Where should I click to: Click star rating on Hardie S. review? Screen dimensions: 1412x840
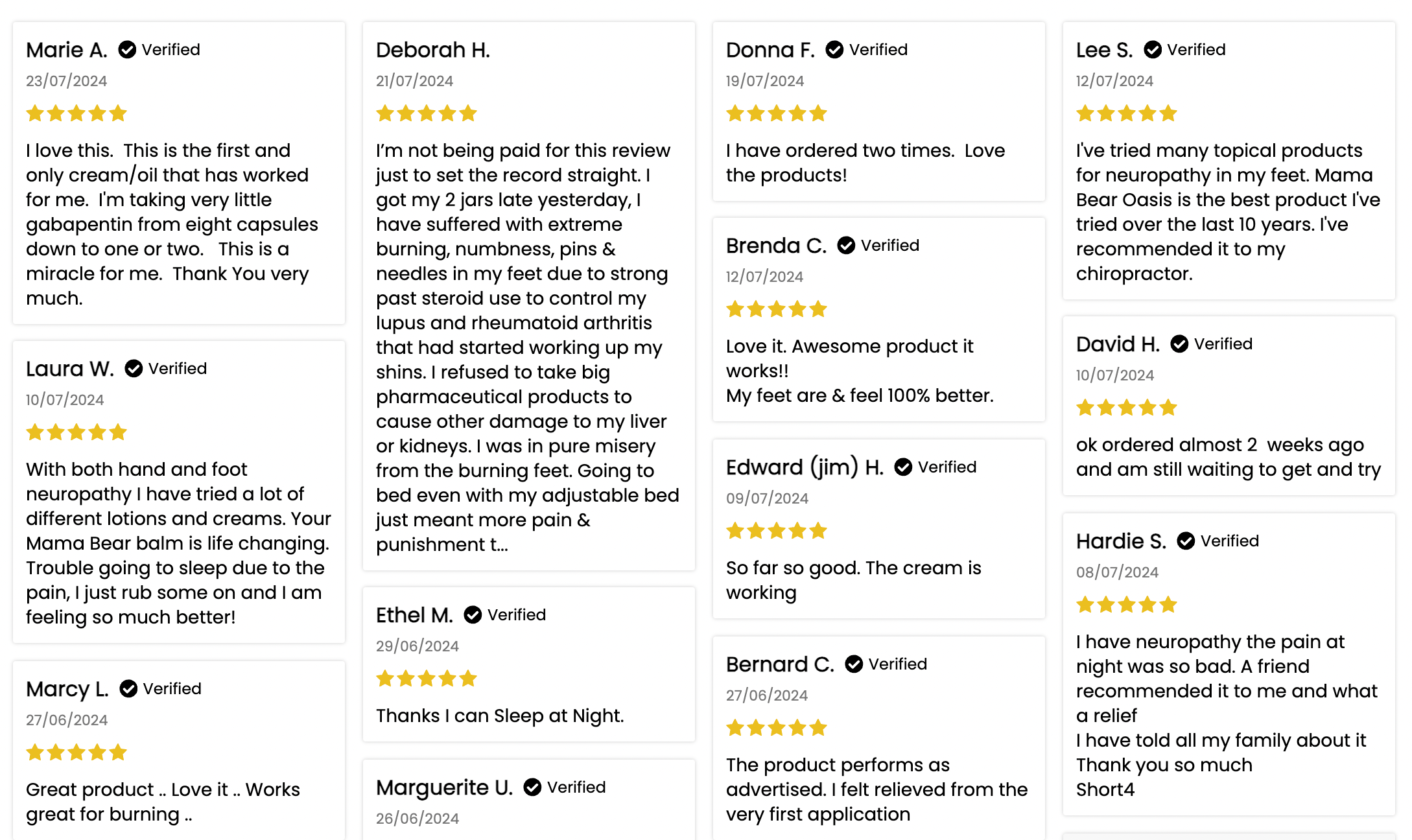tap(1127, 605)
